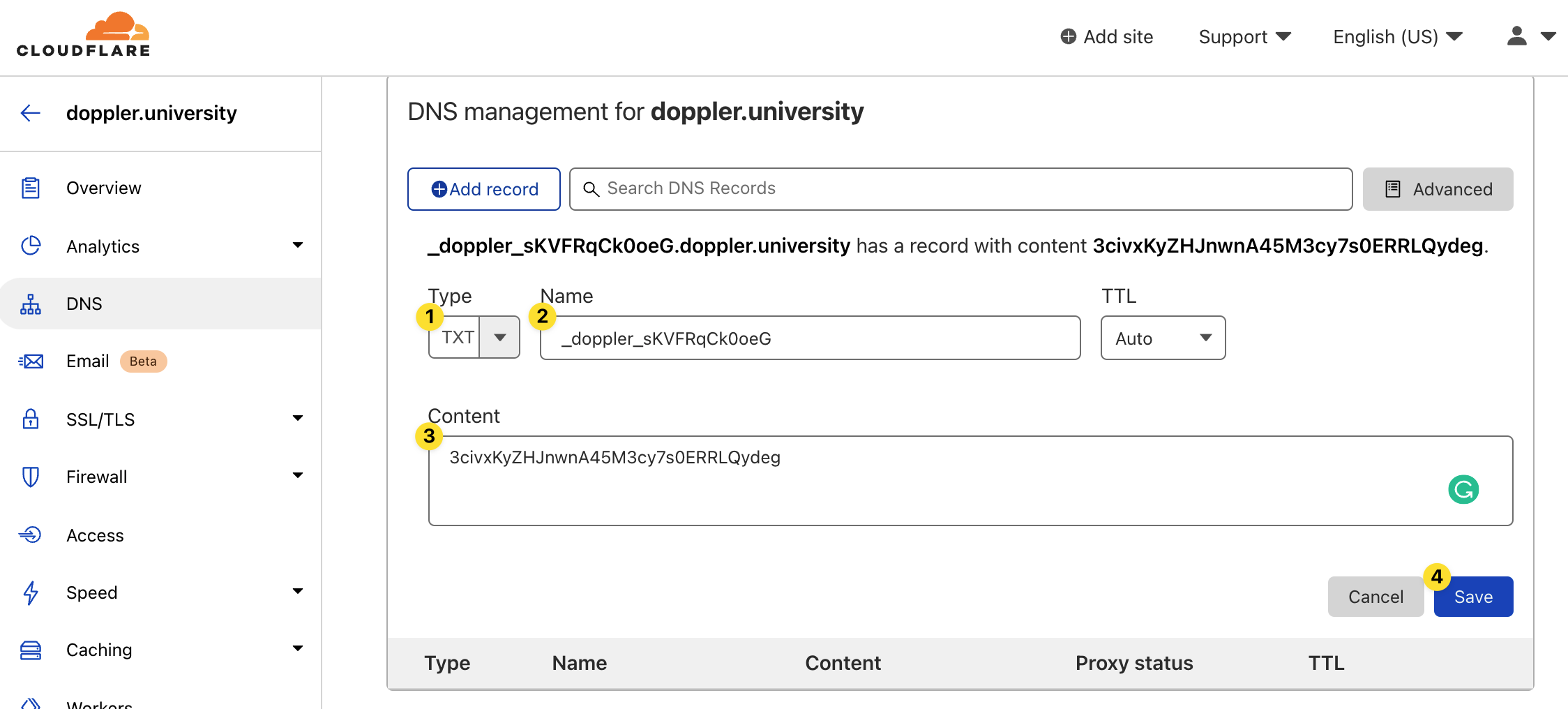Click the DNS network icon
Image resolution: width=1568 pixels, height=709 pixels.
pos(31,304)
